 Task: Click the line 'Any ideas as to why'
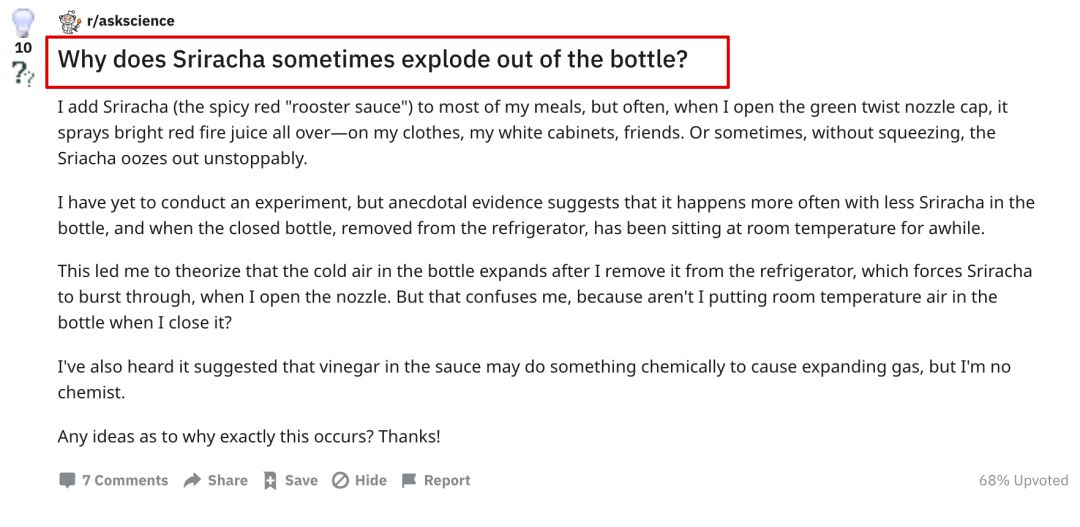click(249, 436)
